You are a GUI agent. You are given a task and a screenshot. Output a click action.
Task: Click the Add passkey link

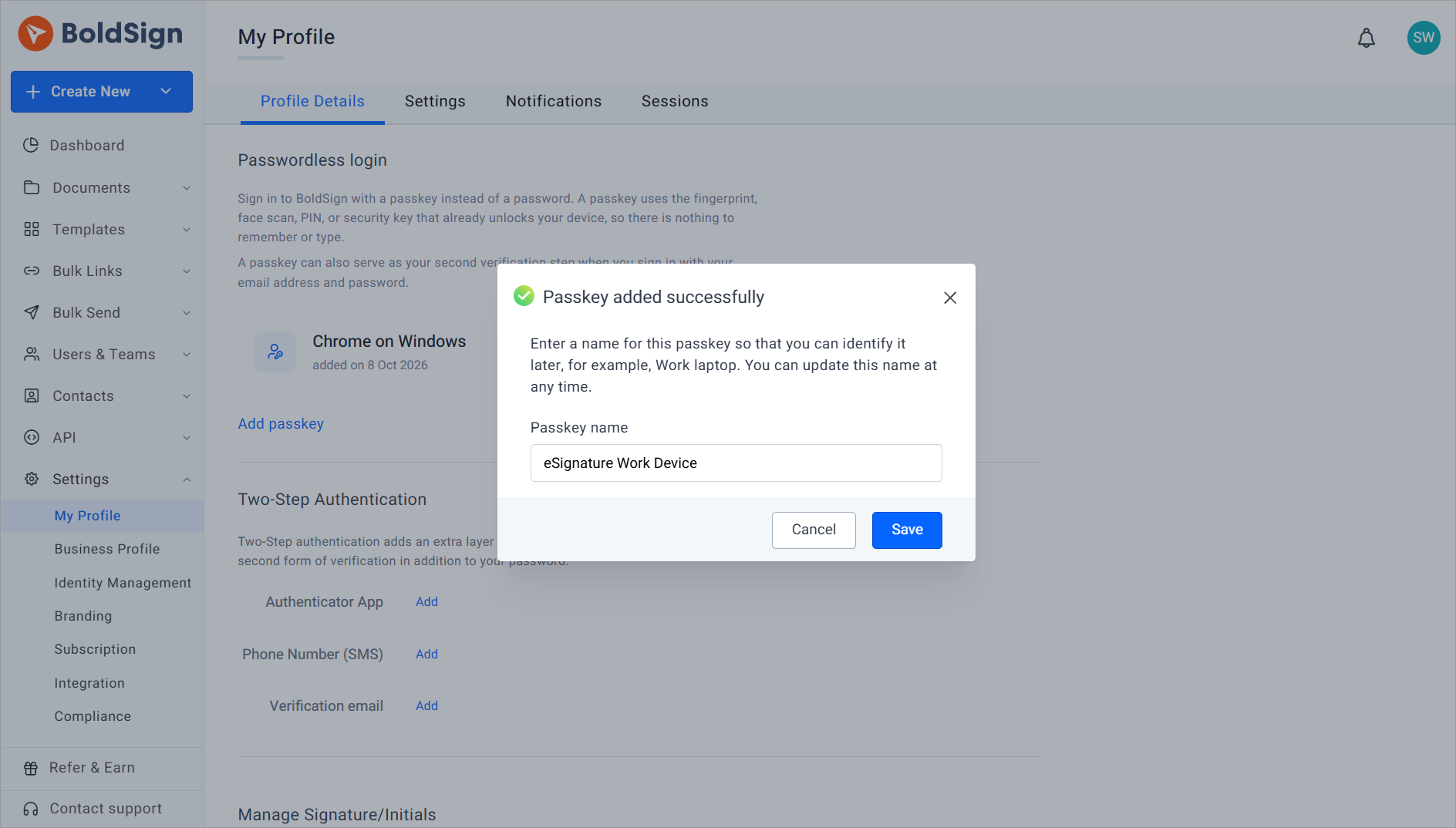click(x=281, y=424)
